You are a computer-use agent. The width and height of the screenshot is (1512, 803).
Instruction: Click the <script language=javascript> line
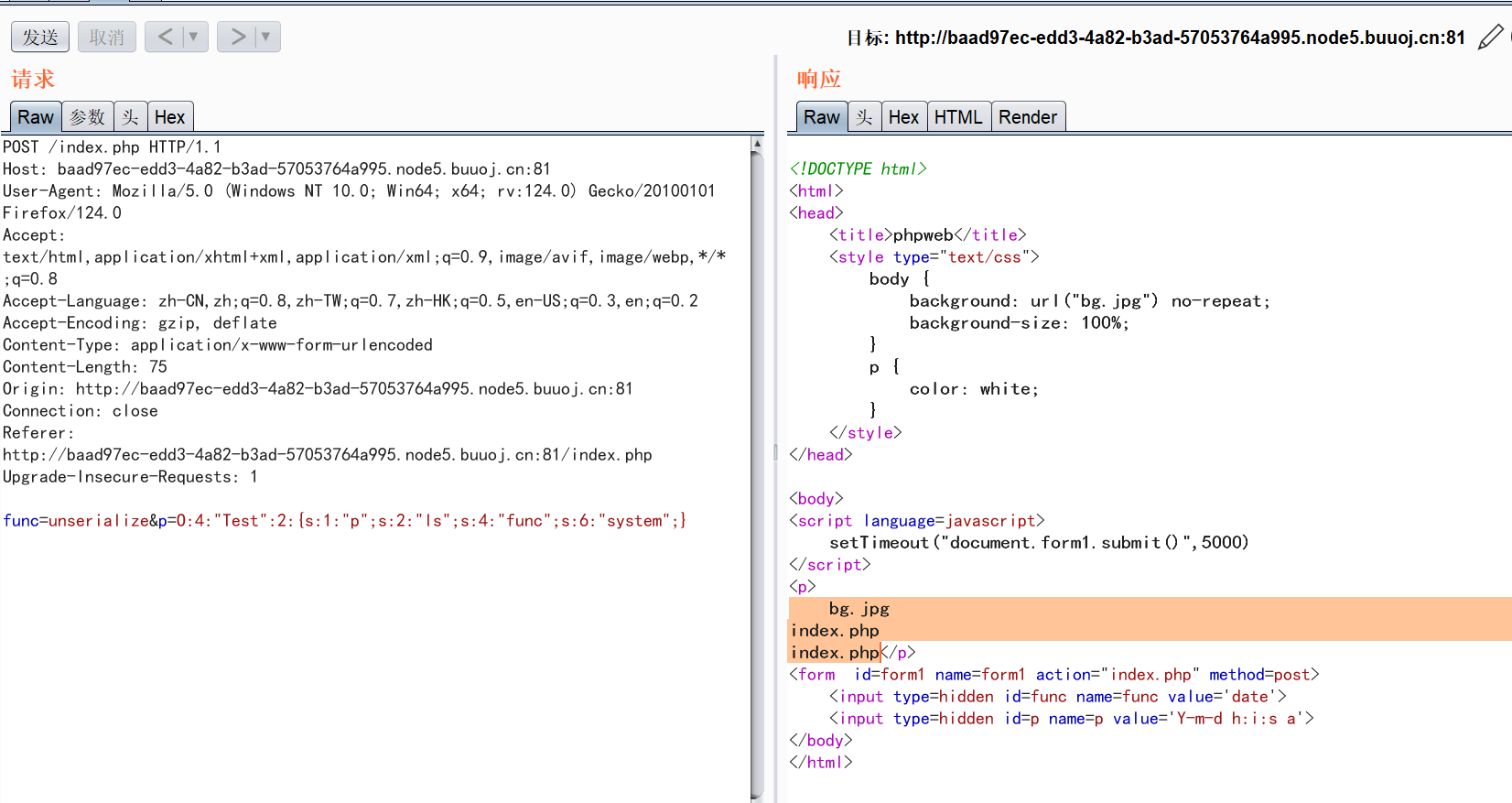(917, 520)
